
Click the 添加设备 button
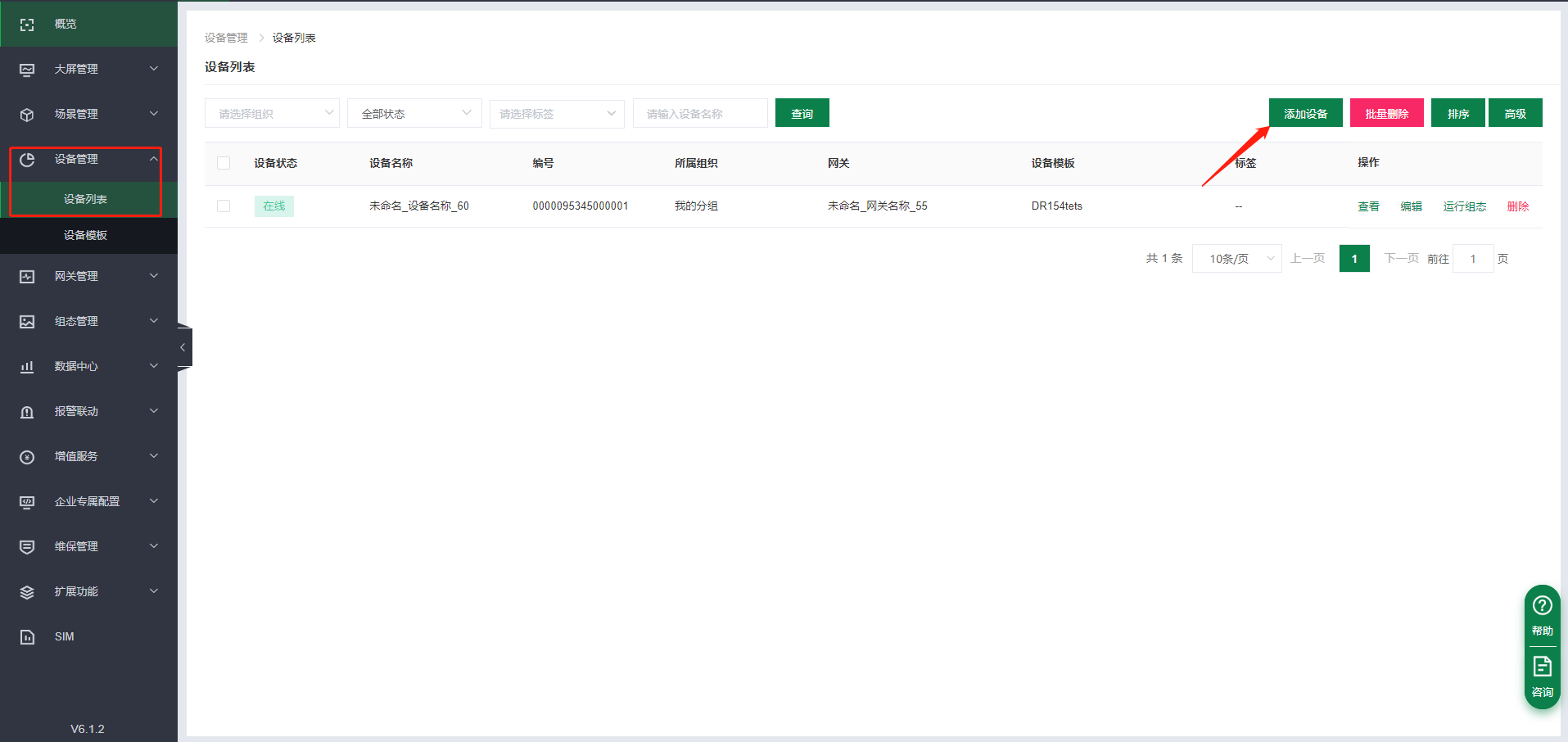(1305, 114)
